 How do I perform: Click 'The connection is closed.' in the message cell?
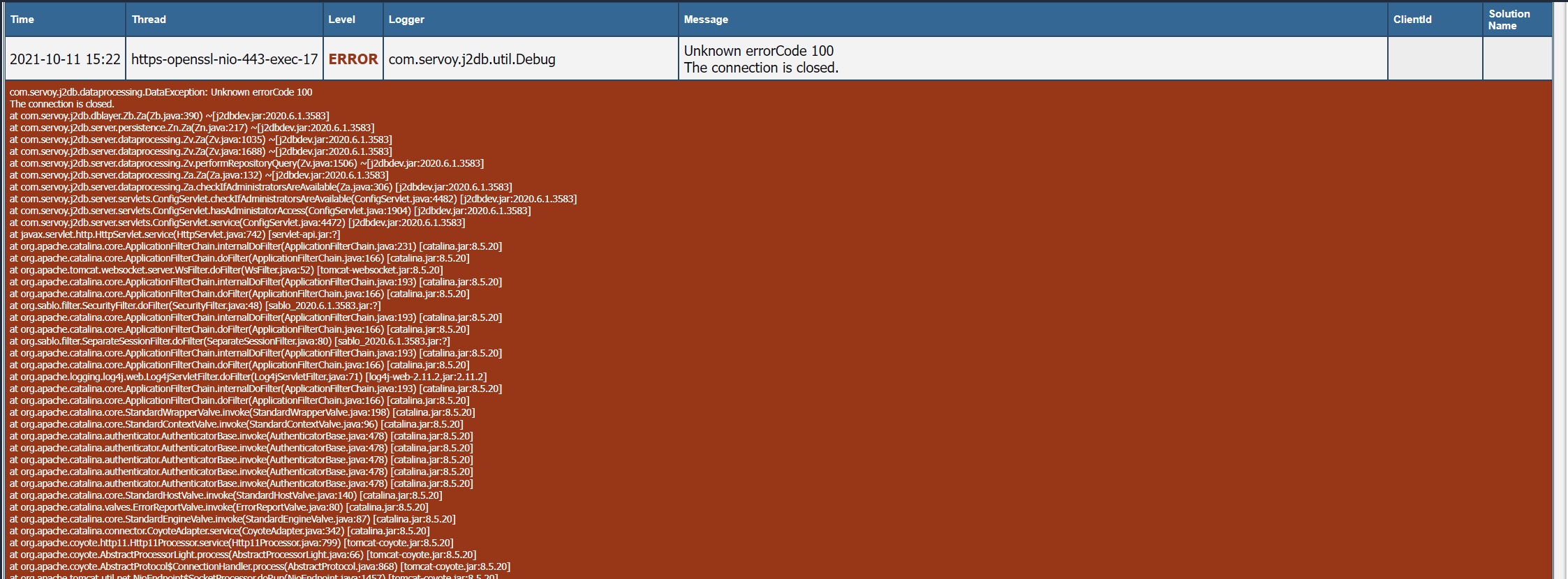[x=761, y=68]
